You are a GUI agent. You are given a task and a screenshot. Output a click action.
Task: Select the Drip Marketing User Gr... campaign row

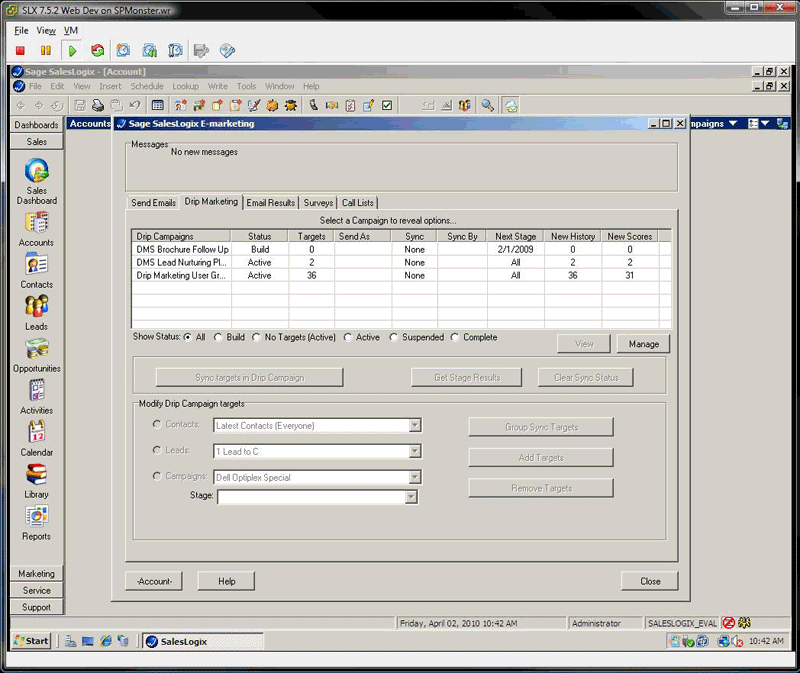[x=401, y=276]
